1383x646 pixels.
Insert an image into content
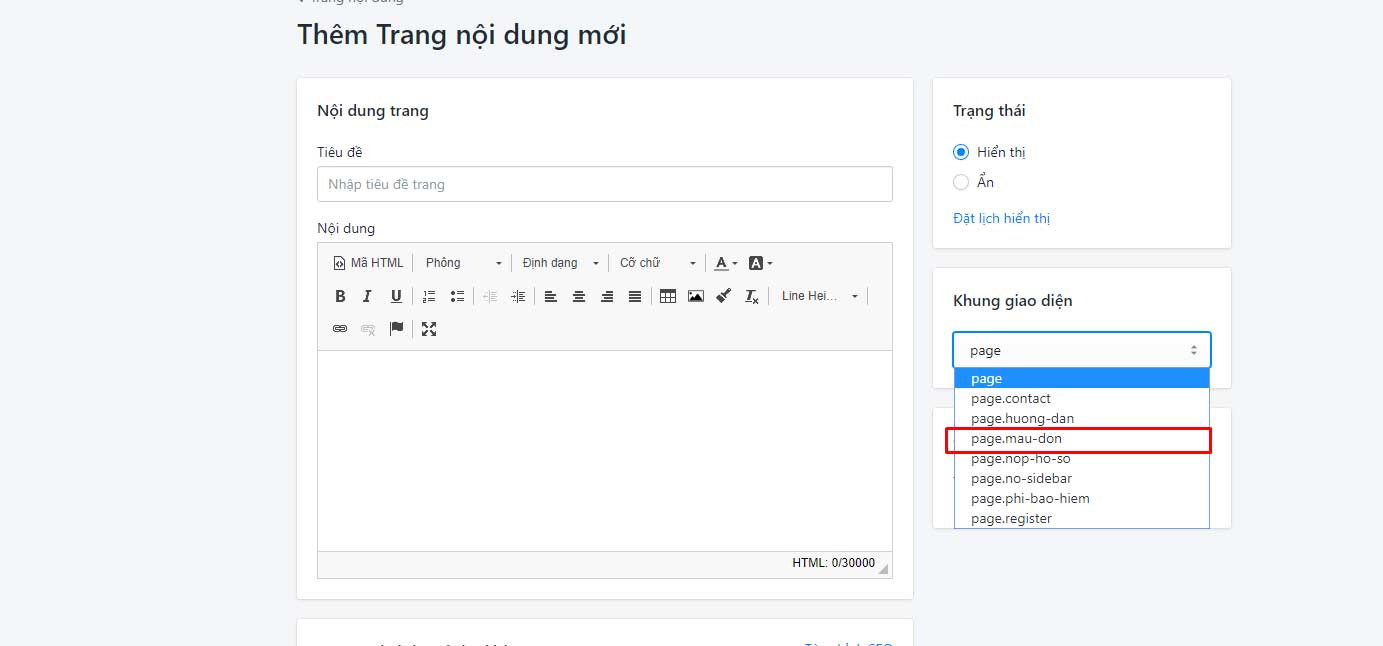click(696, 296)
